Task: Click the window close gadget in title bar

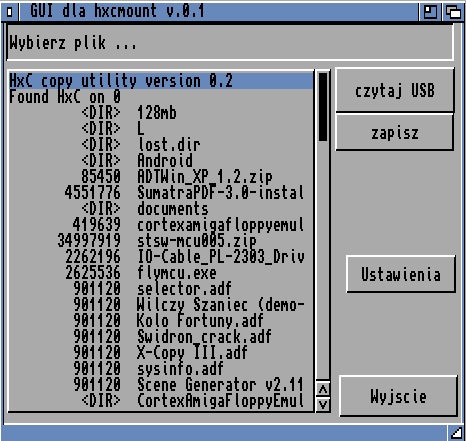Action: 10,12
